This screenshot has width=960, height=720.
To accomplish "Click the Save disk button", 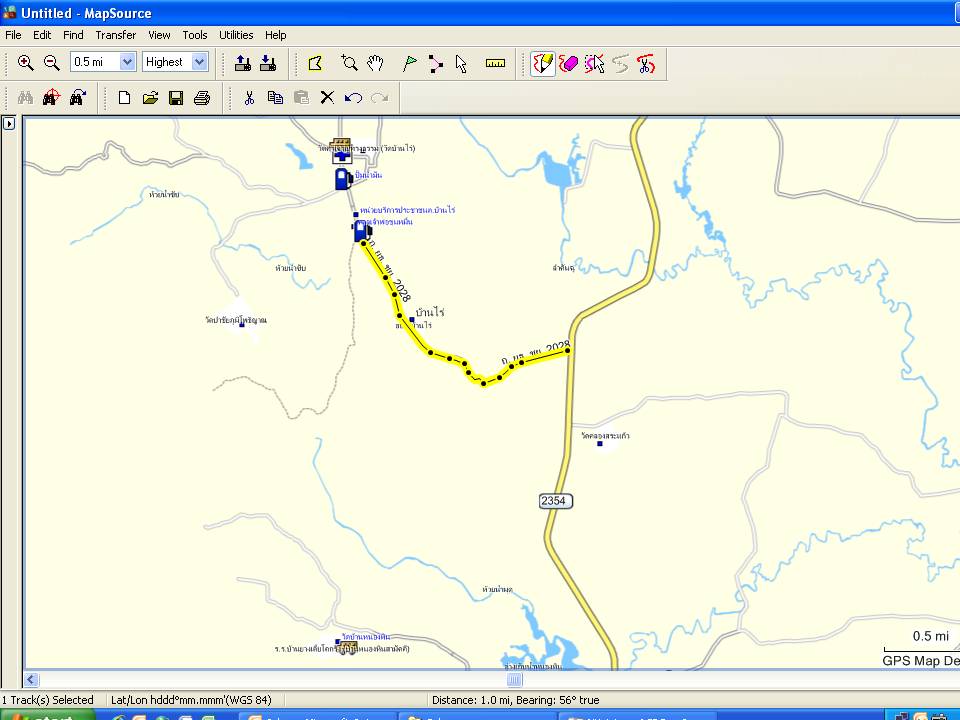I will coord(176,97).
